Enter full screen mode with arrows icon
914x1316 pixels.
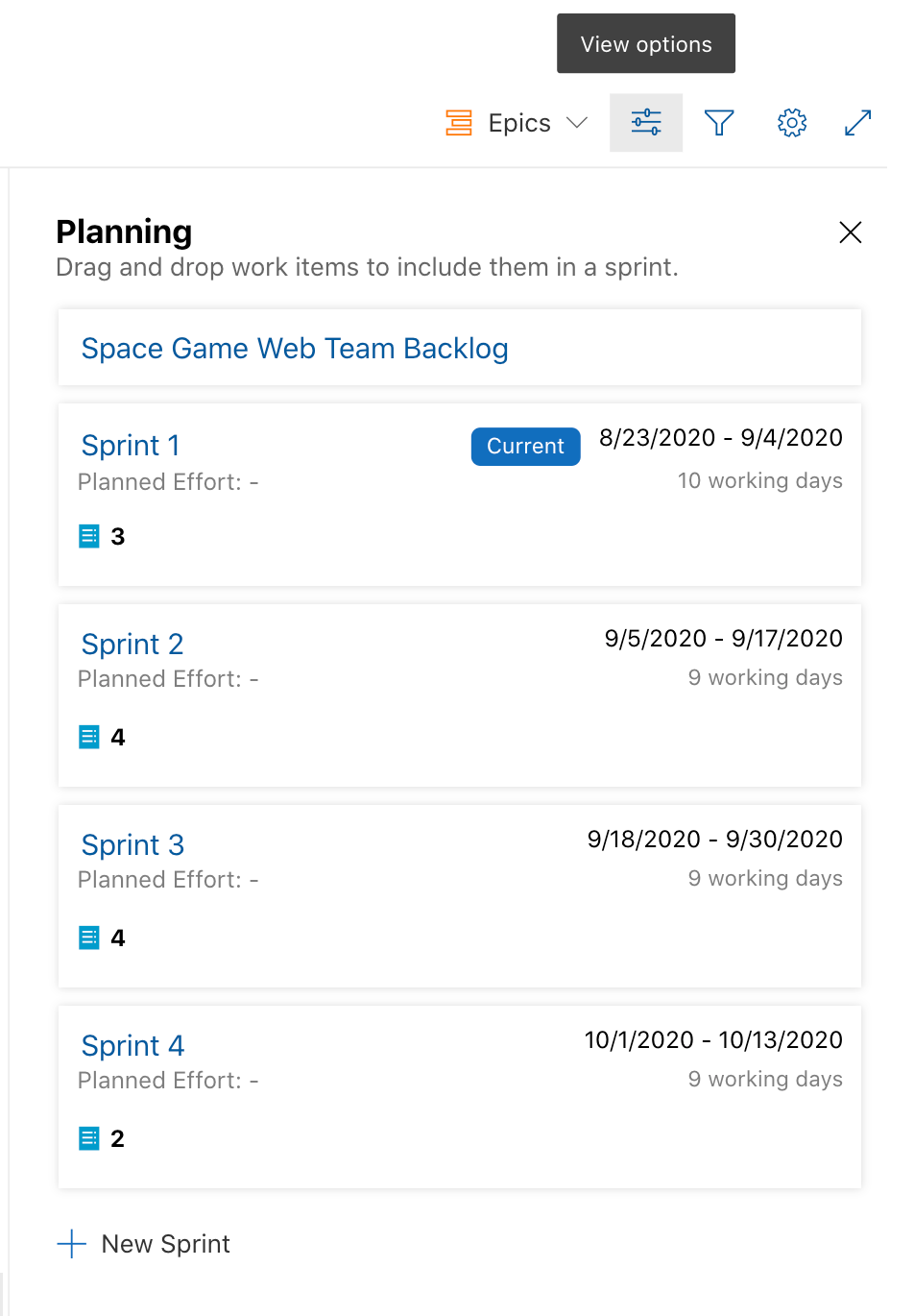coord(857,123)
